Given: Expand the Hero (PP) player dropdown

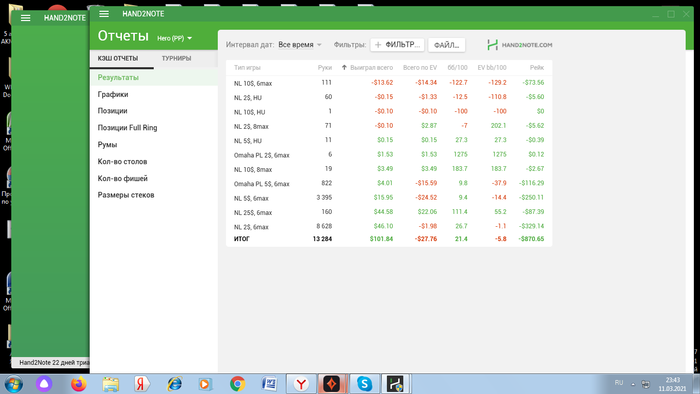Looking at the screenshot, I should (x=175, y=38).
